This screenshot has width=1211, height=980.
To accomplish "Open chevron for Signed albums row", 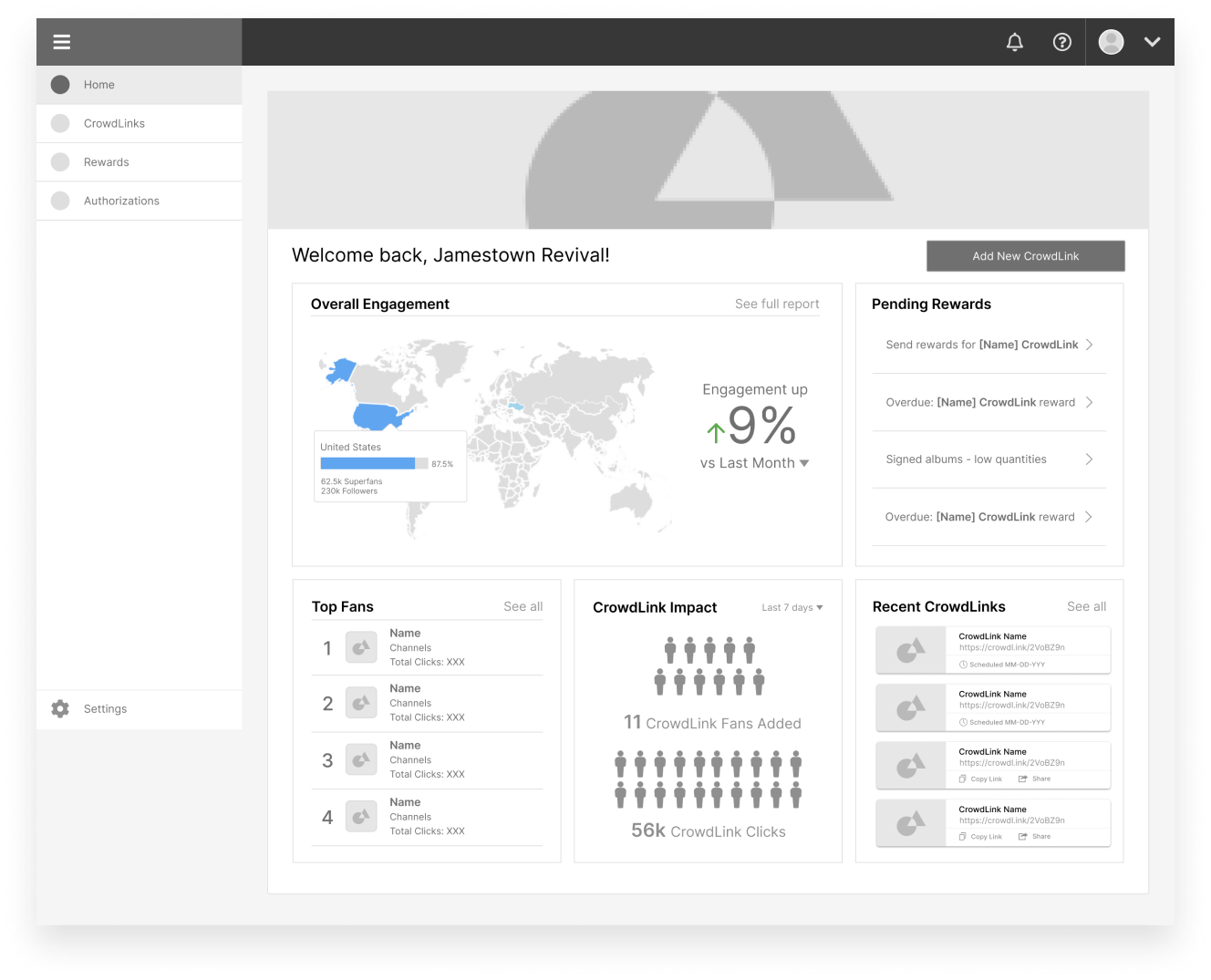I will pyautogui.click(x=1089, y=459).
